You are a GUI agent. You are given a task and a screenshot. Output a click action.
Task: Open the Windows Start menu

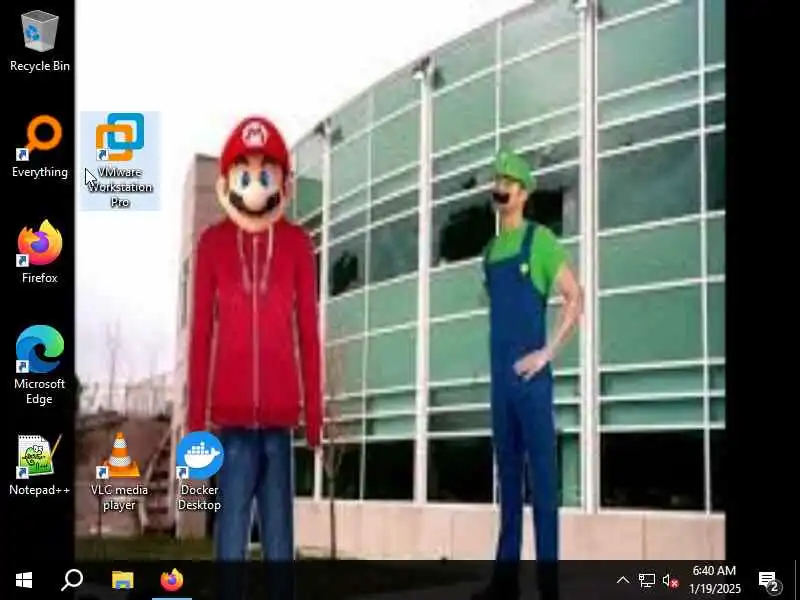24,580
